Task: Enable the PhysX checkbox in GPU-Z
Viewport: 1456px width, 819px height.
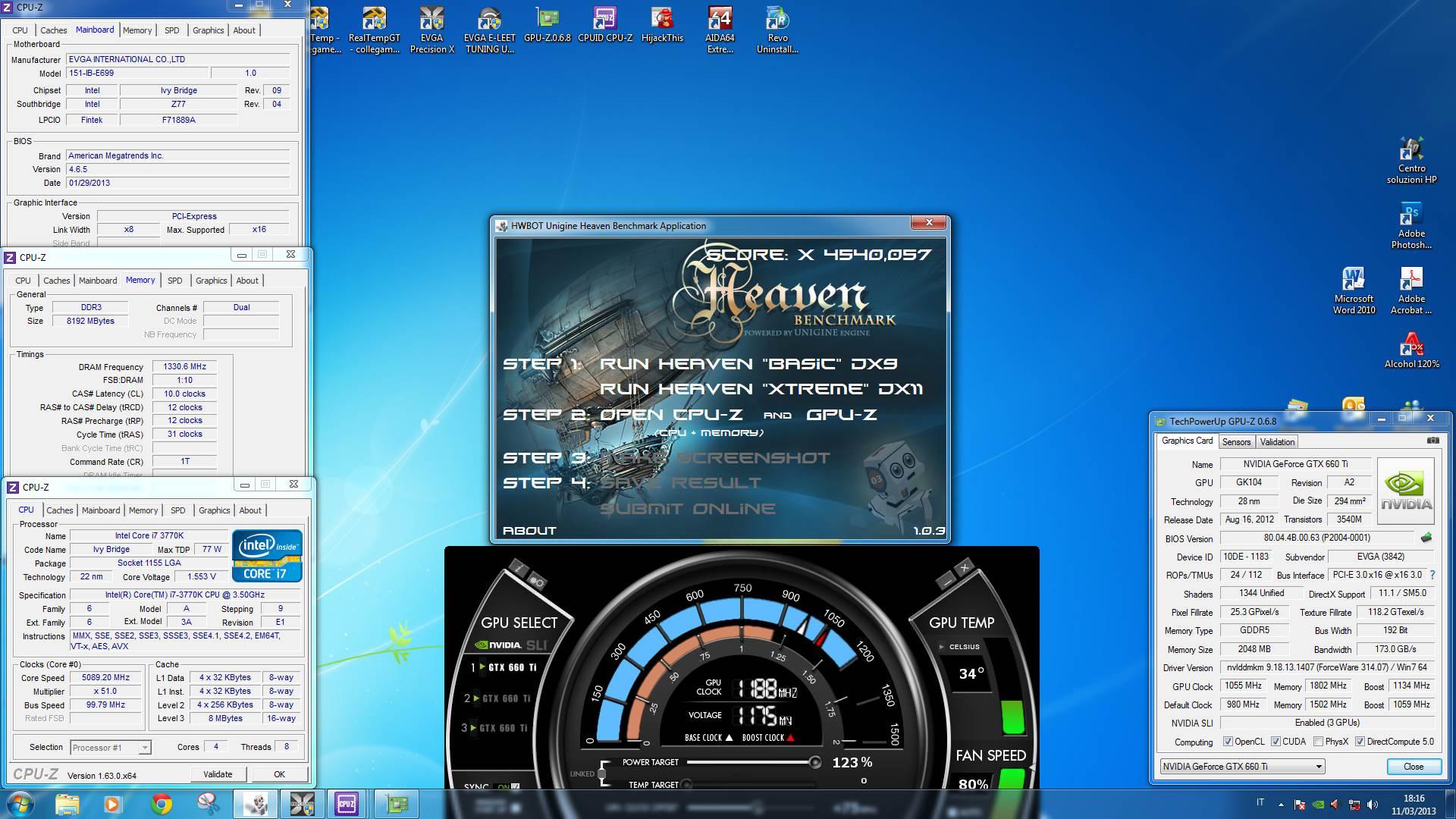Action: point(1319,742)
